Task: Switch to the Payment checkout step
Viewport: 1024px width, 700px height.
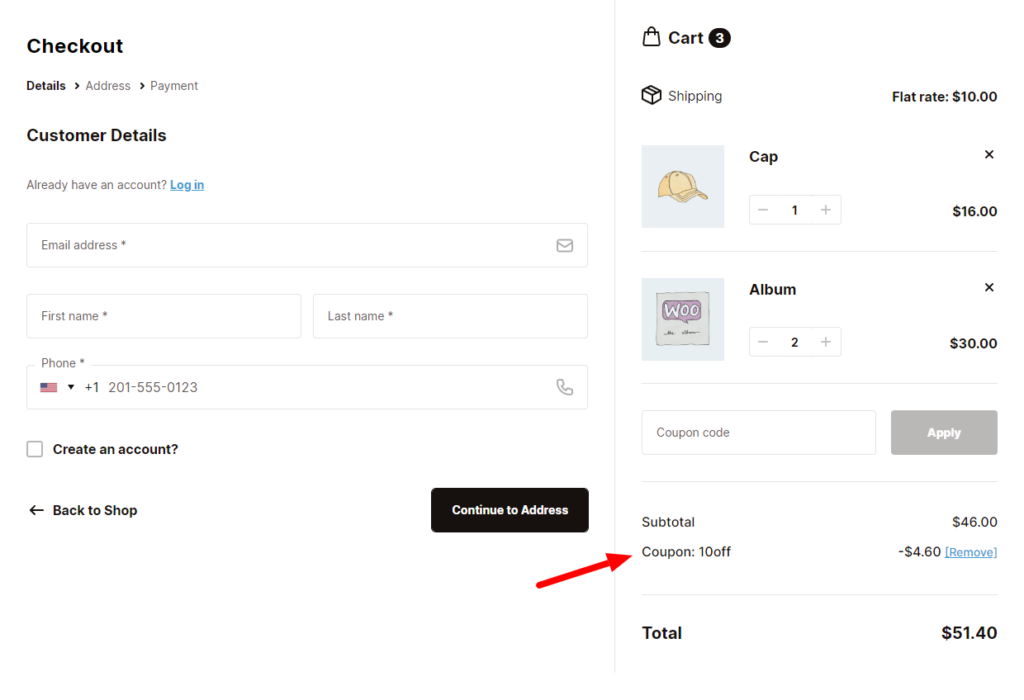Action: pyautogui.click(x=173, y=85)
